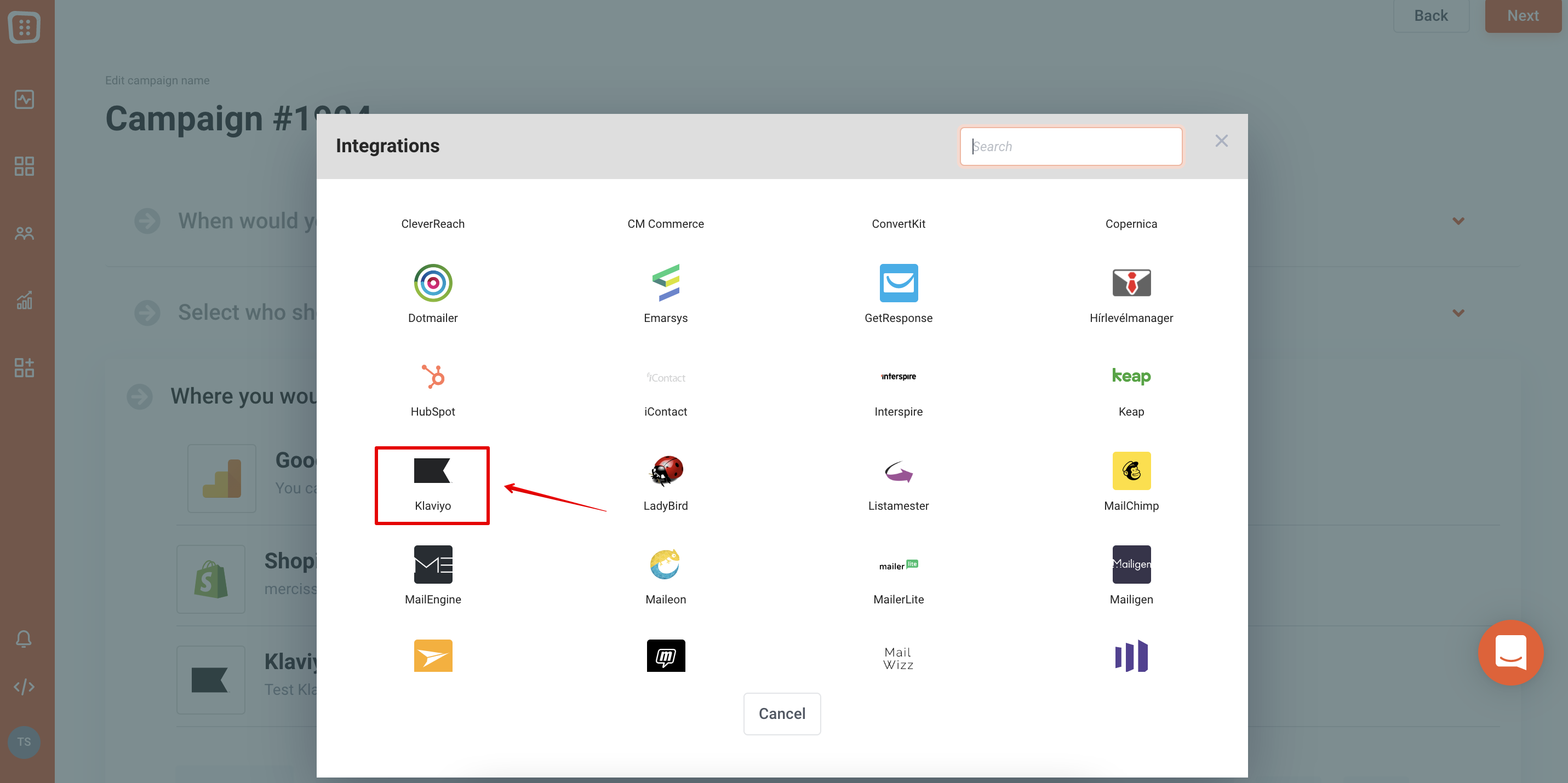Select the MailEngine integration icon
Image resolution: width=1568 pixels, height=783 pixels.
(x=433, y=564)
